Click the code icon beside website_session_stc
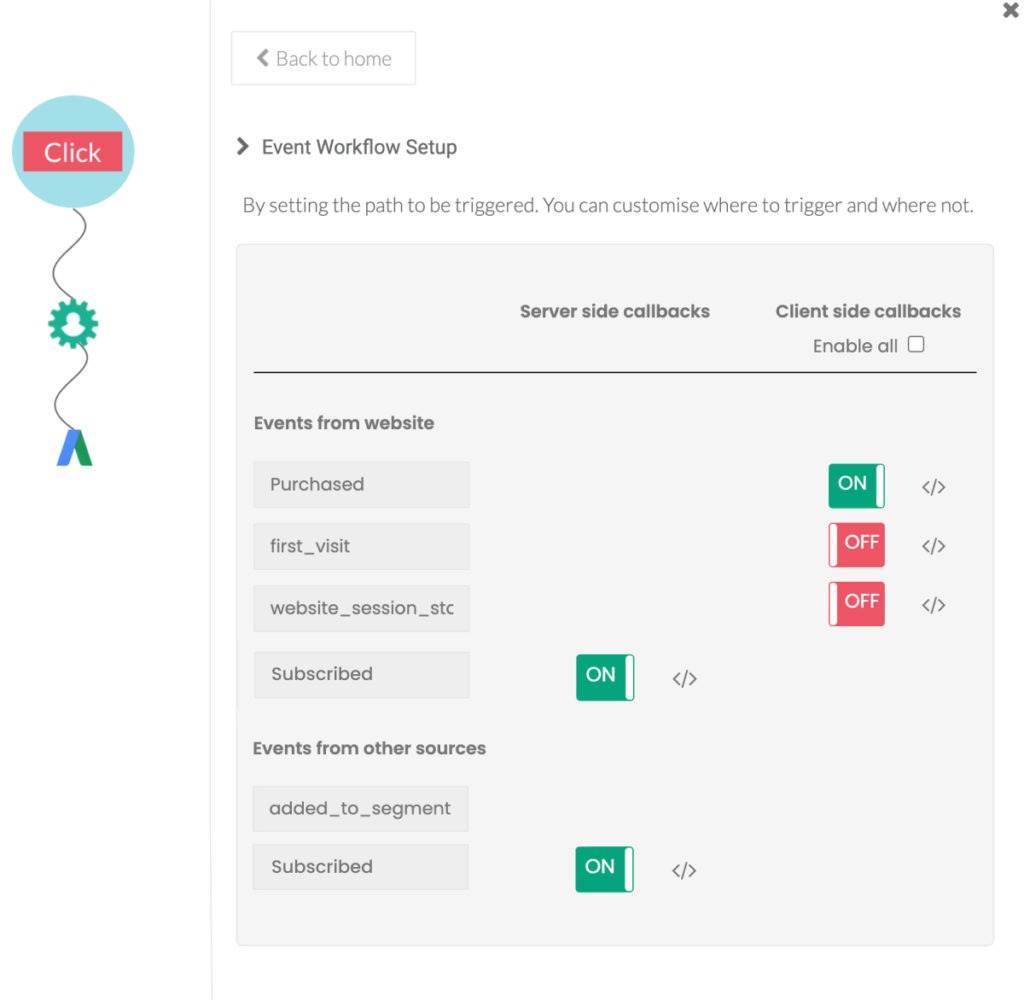 pos(932,604)
